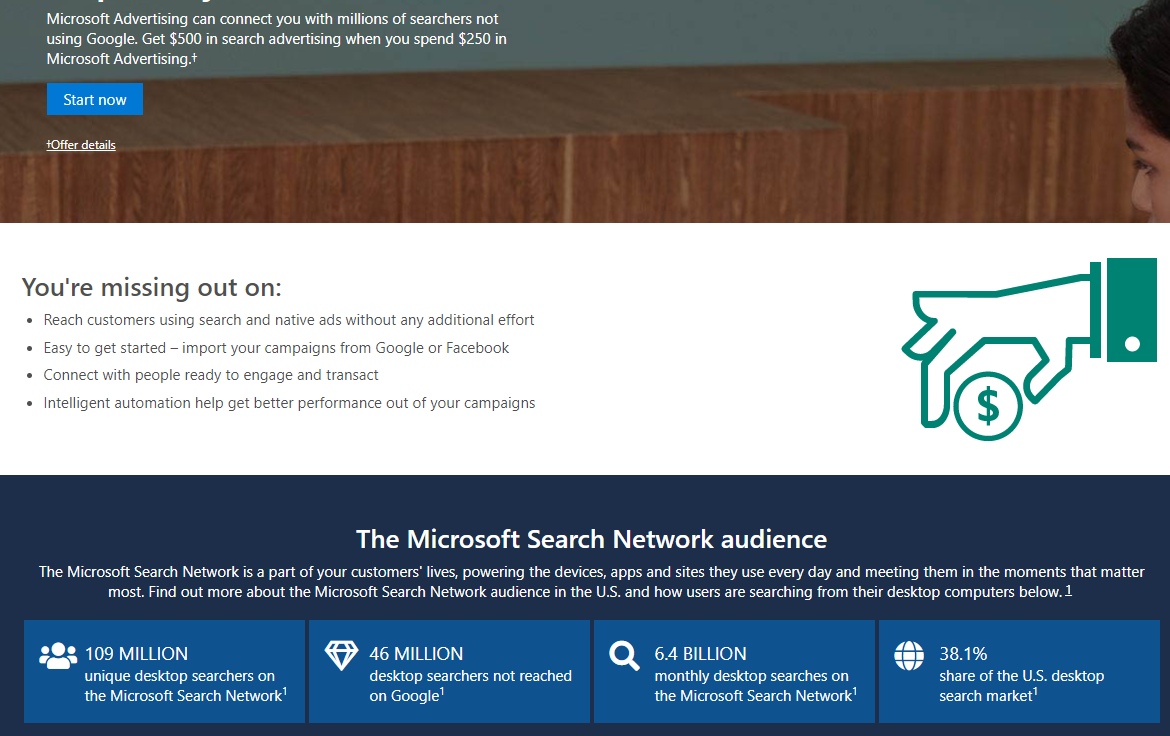Select the '38.1%' statistic text
Image resolution: width=1170 pixels, height=736 pixels.
click(963, 654)
